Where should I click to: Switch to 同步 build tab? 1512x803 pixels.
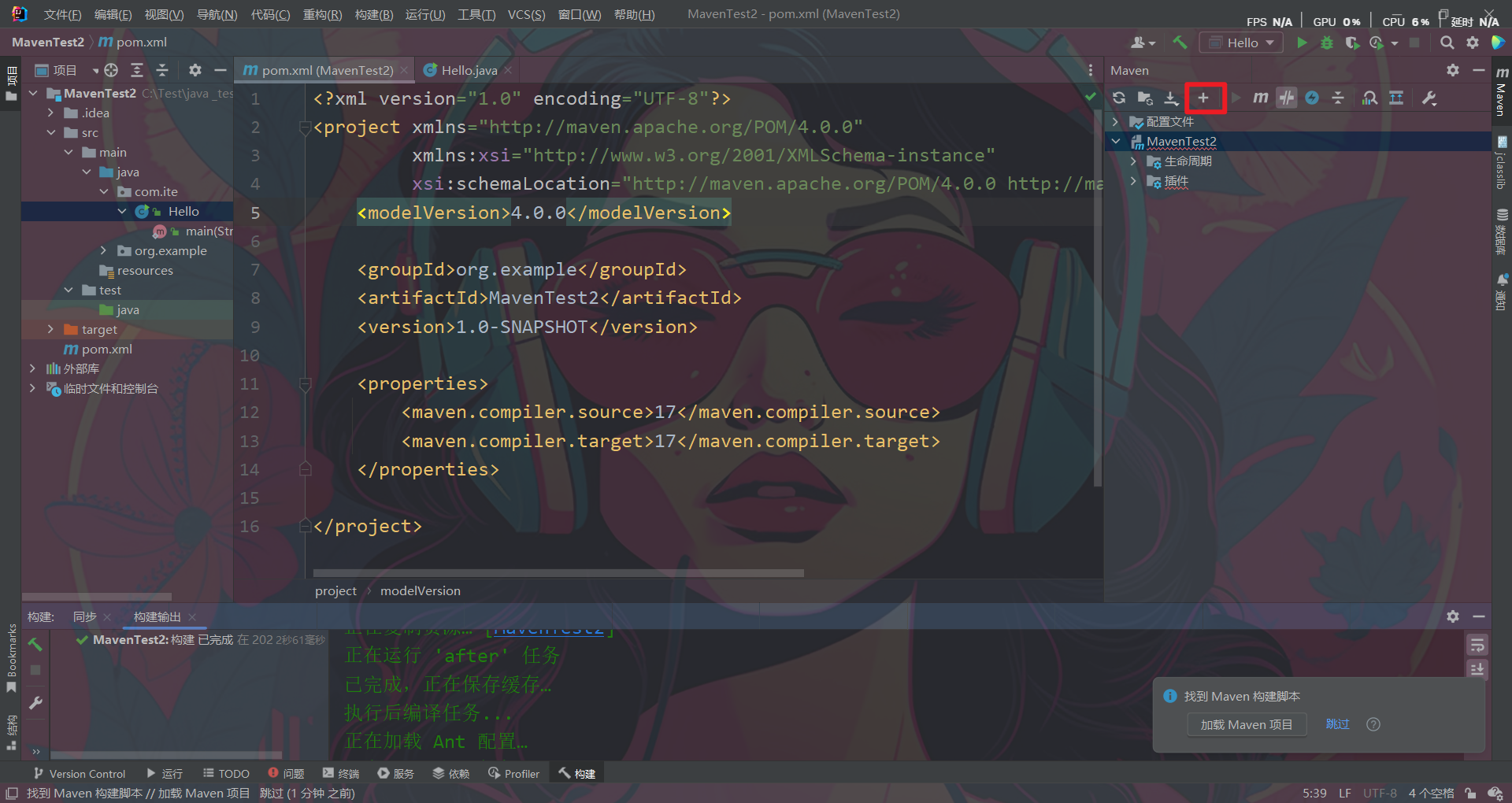[x=84, y=616]
